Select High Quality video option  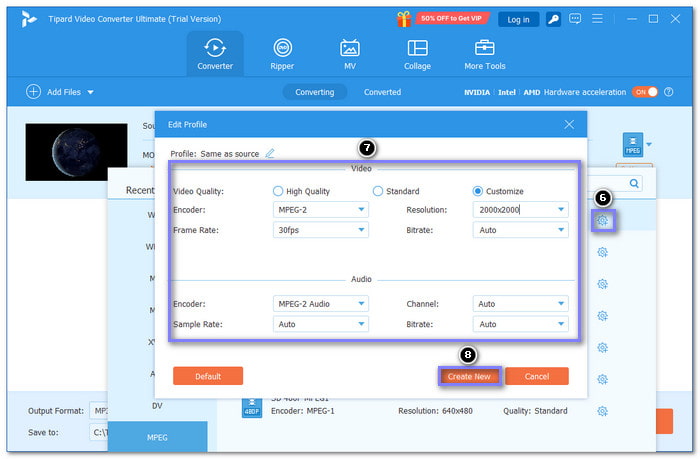301,191
